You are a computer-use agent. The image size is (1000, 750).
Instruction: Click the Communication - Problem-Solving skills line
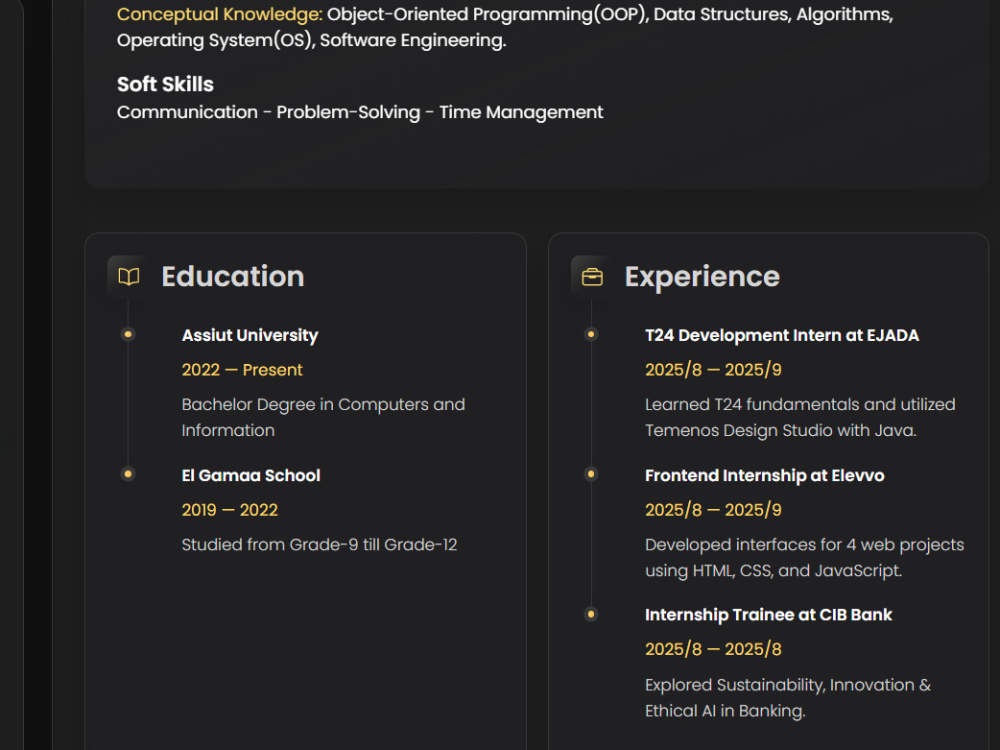[x=360, y=112]
